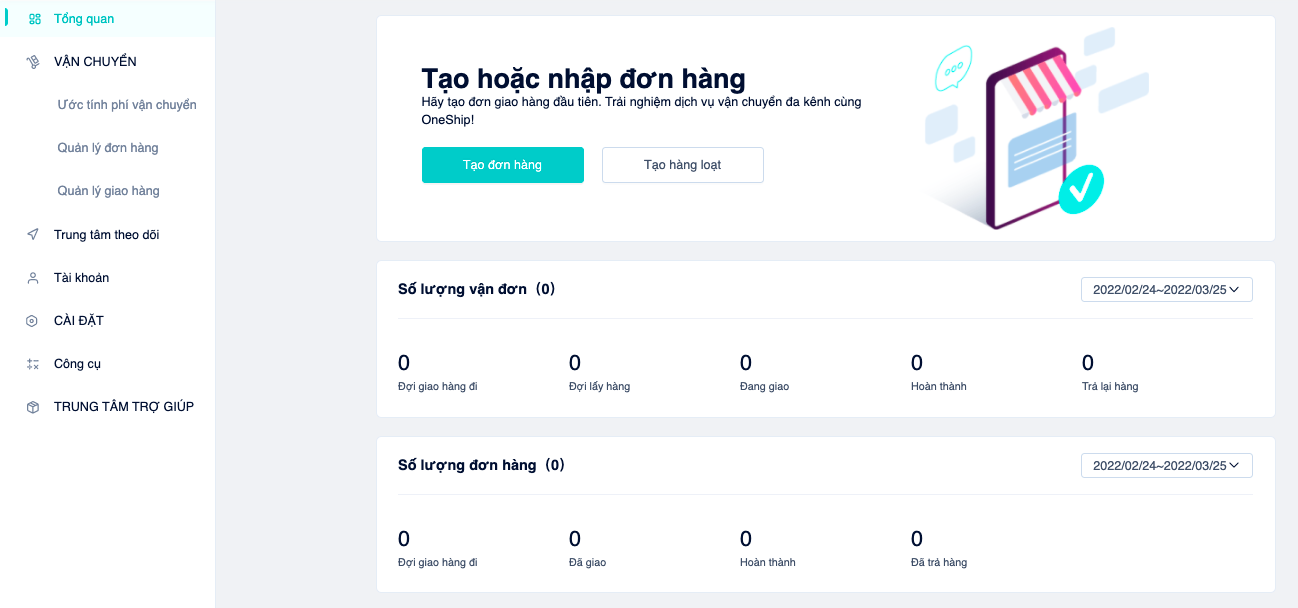Viewport: 1298px width, 608px height.
Task: Open Ước tính phí vận chuyển menu item
Action: pyautogui.click(x=127, y=105)
